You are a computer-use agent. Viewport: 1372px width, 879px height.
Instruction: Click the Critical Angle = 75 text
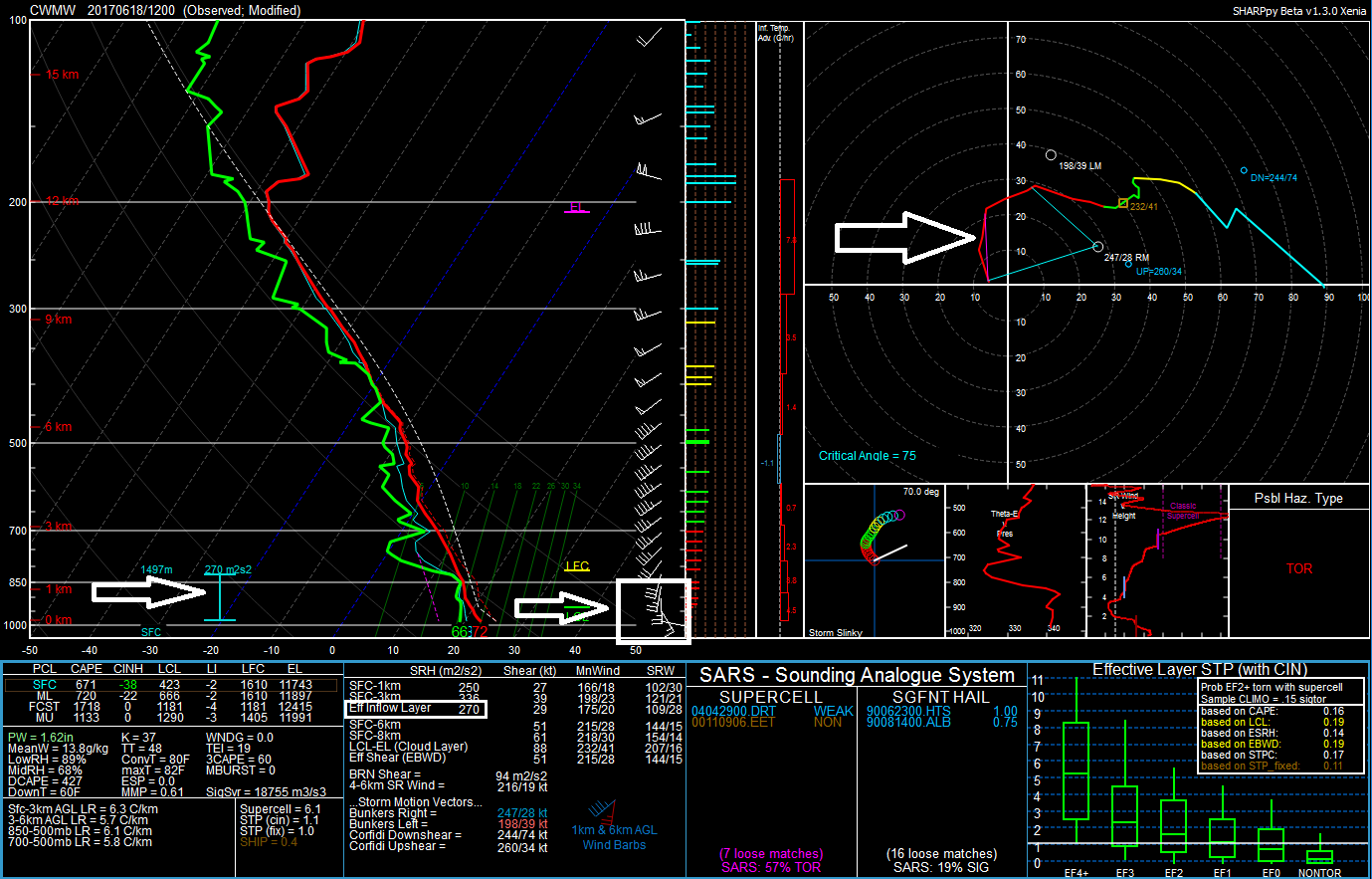pyautogui.click(x=867, y=456)
